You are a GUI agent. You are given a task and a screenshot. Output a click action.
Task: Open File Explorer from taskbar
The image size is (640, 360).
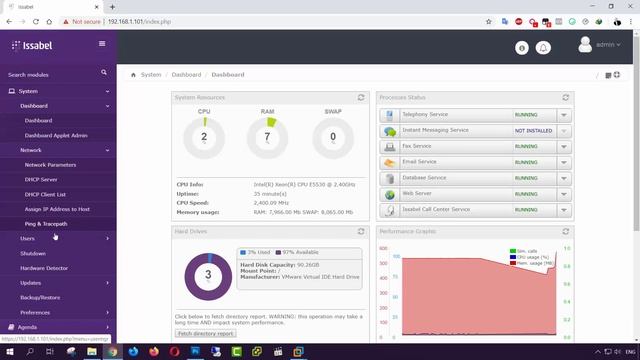coord(92,351)
